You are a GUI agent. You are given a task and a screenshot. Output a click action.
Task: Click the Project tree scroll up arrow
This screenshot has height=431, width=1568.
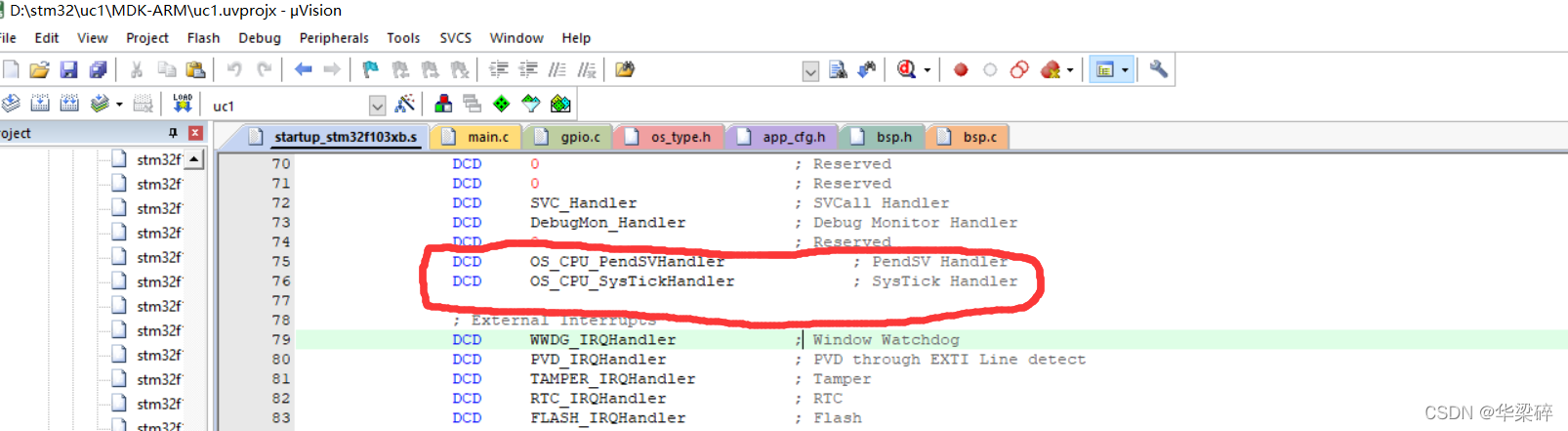(194, 158)
